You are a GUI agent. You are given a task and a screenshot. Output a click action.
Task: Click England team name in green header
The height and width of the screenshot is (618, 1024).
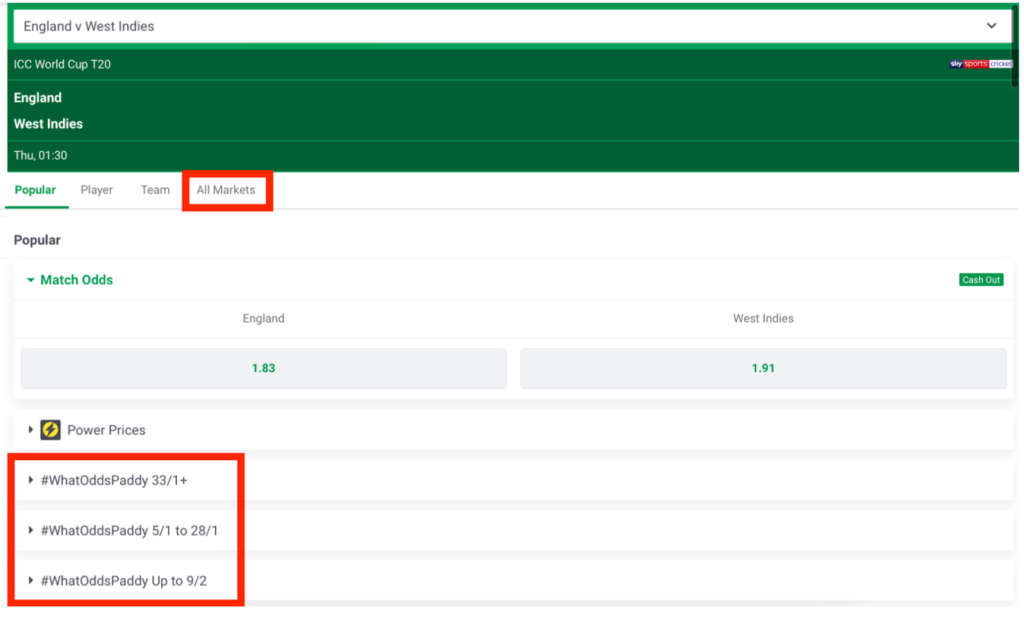(x=38, y=98)
